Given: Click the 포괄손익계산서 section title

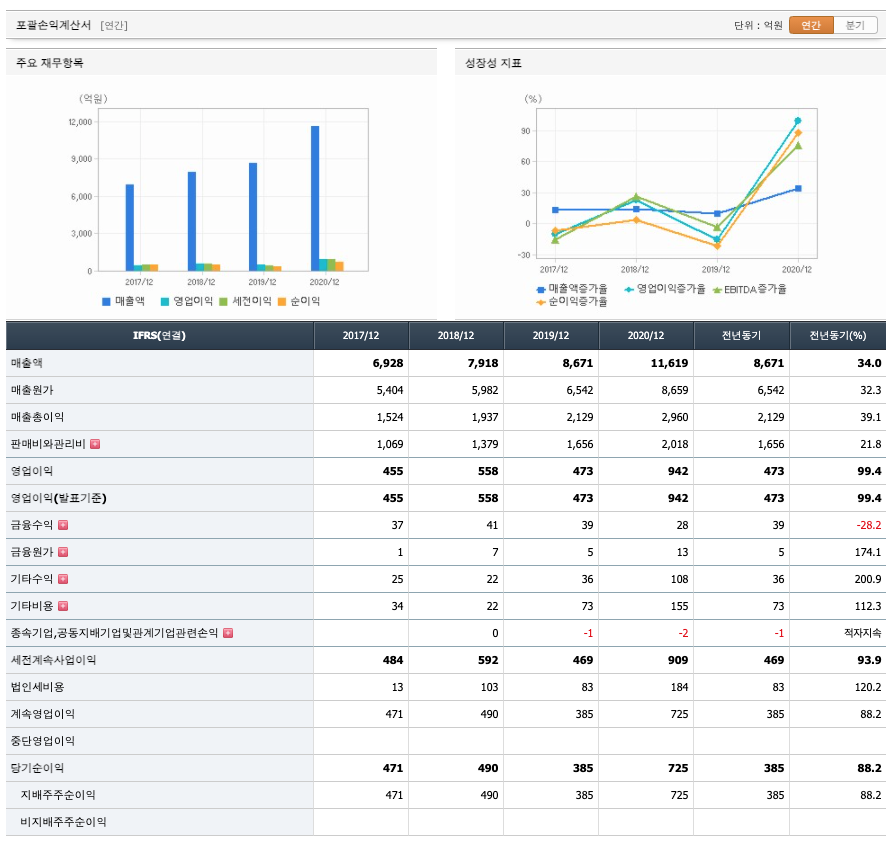Looking at the screenshot, I should [54, 25].
